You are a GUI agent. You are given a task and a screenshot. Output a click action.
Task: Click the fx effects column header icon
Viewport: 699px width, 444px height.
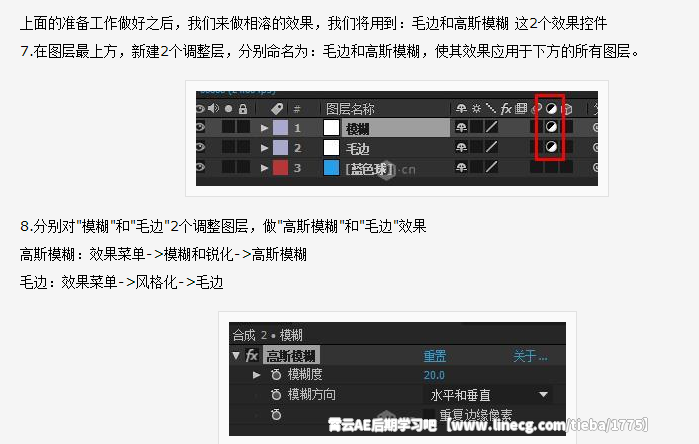(506, 108)
